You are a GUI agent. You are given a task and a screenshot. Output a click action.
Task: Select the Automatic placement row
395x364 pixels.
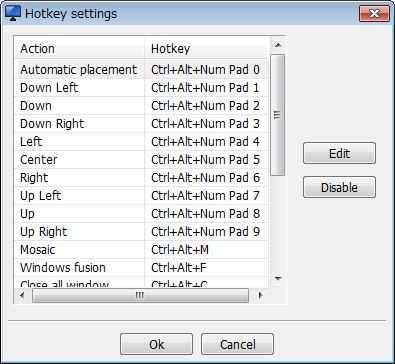(141, 70)
